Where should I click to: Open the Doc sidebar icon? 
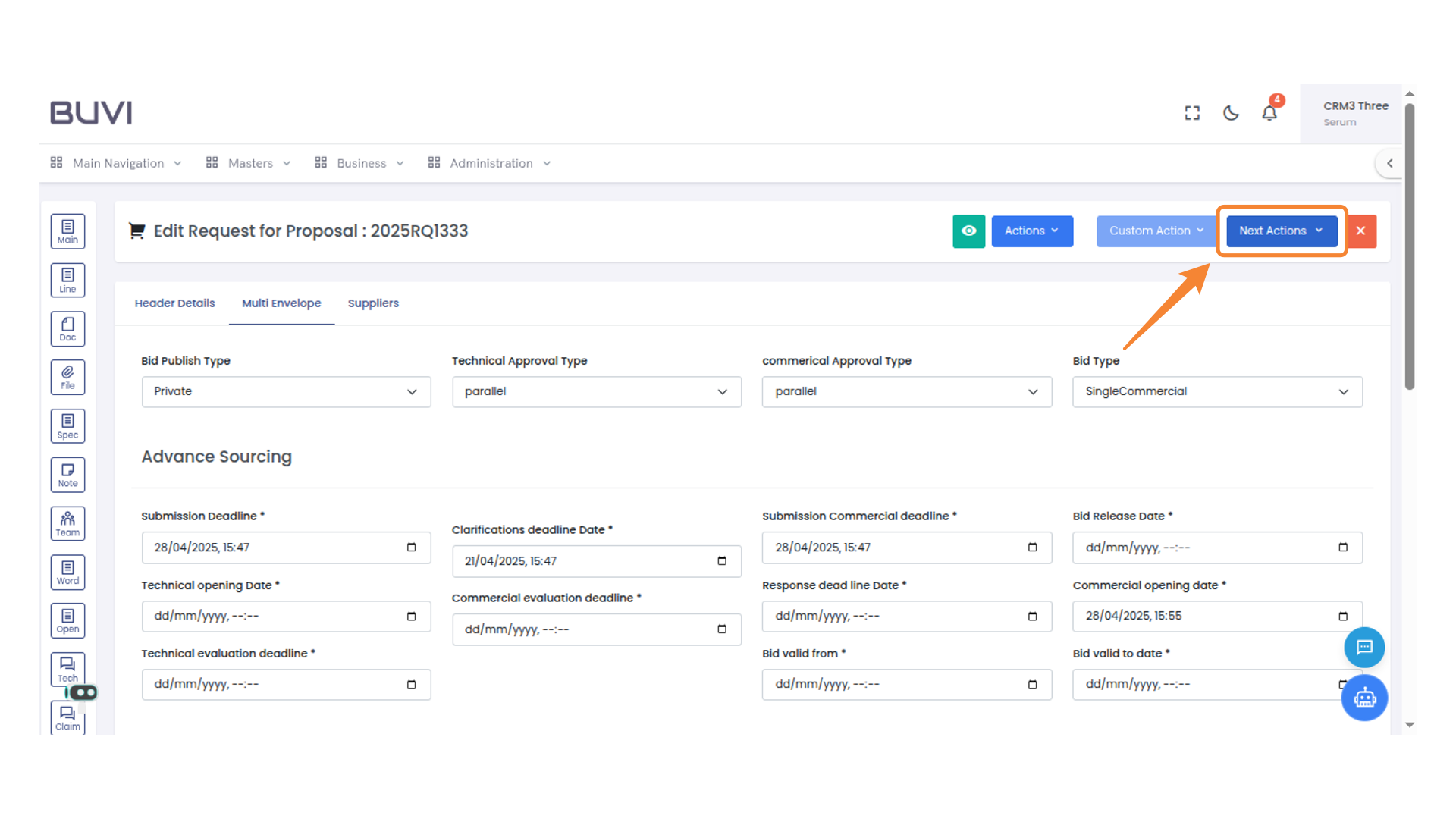(67, 329)
